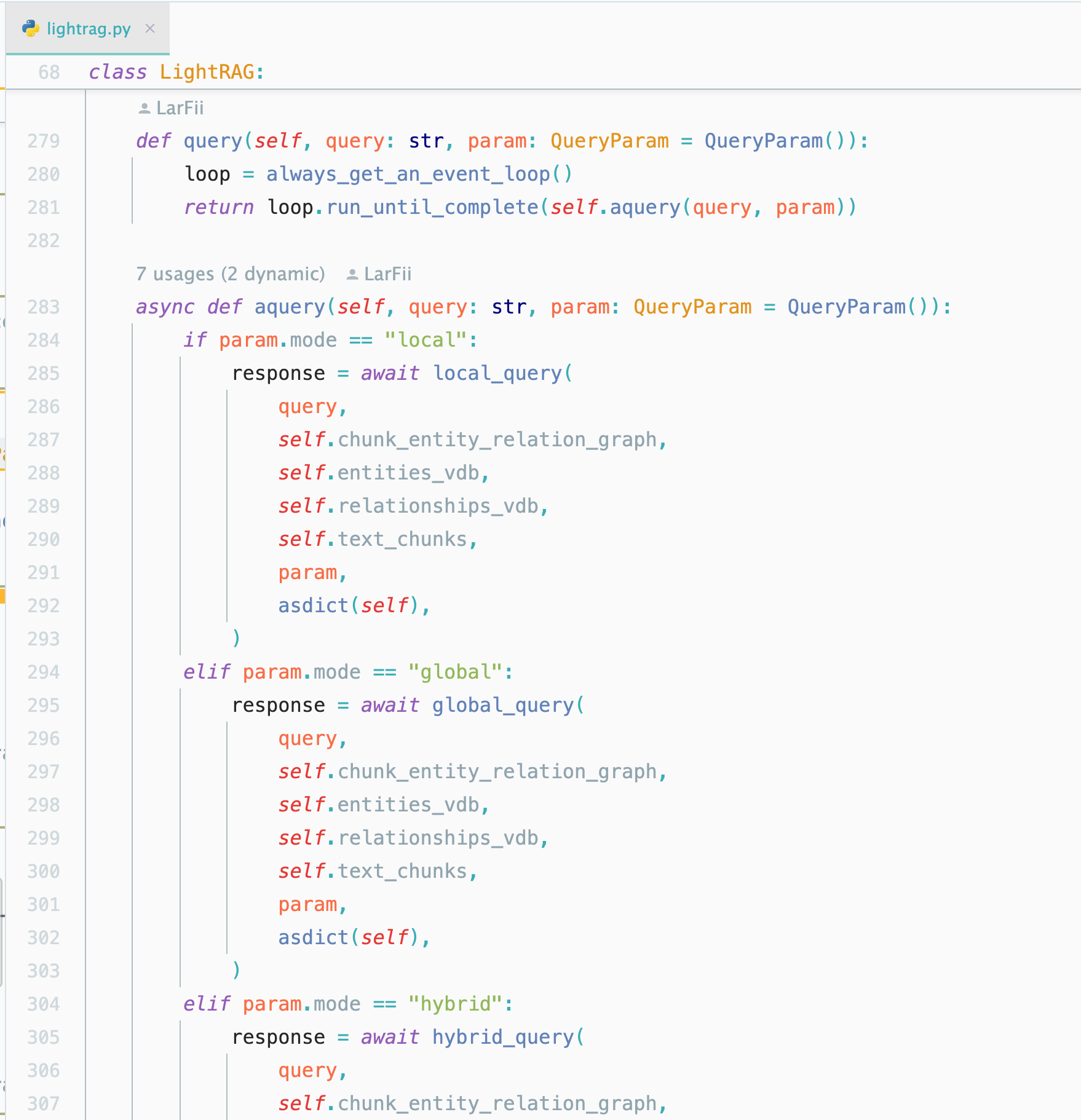
Task: Click the "local" string literal
Action: [427, 340]
